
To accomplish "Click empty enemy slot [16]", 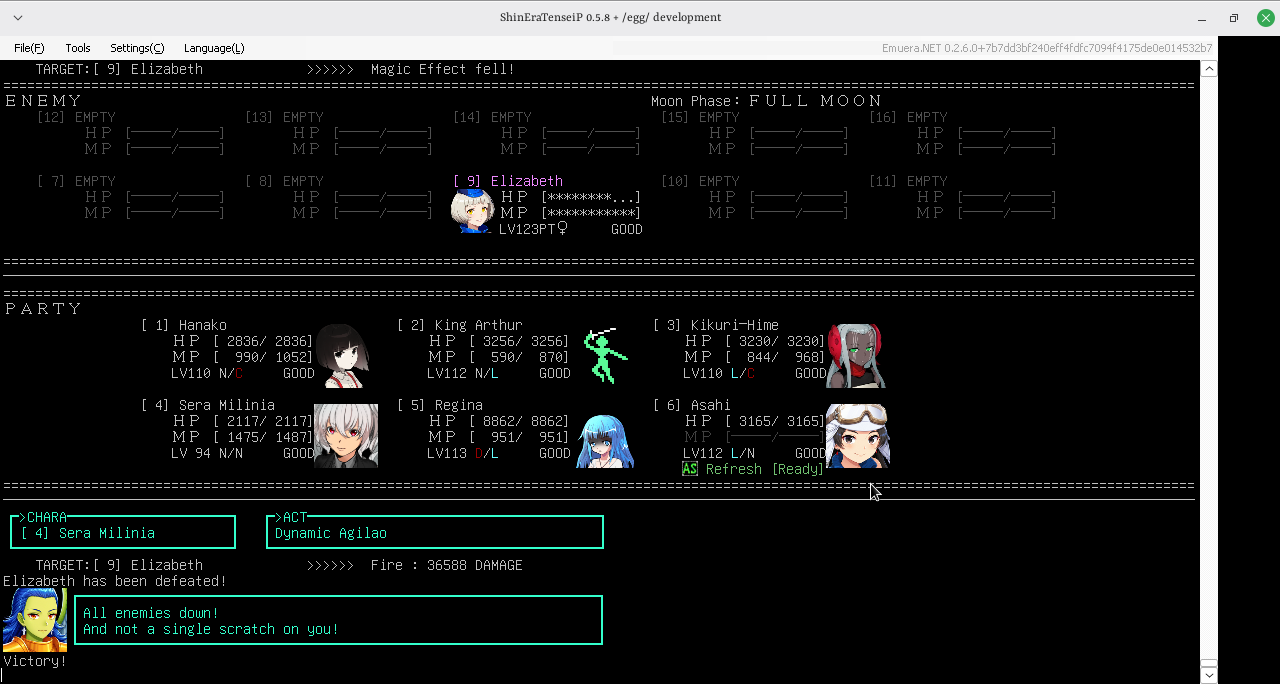I will (908, 117).
